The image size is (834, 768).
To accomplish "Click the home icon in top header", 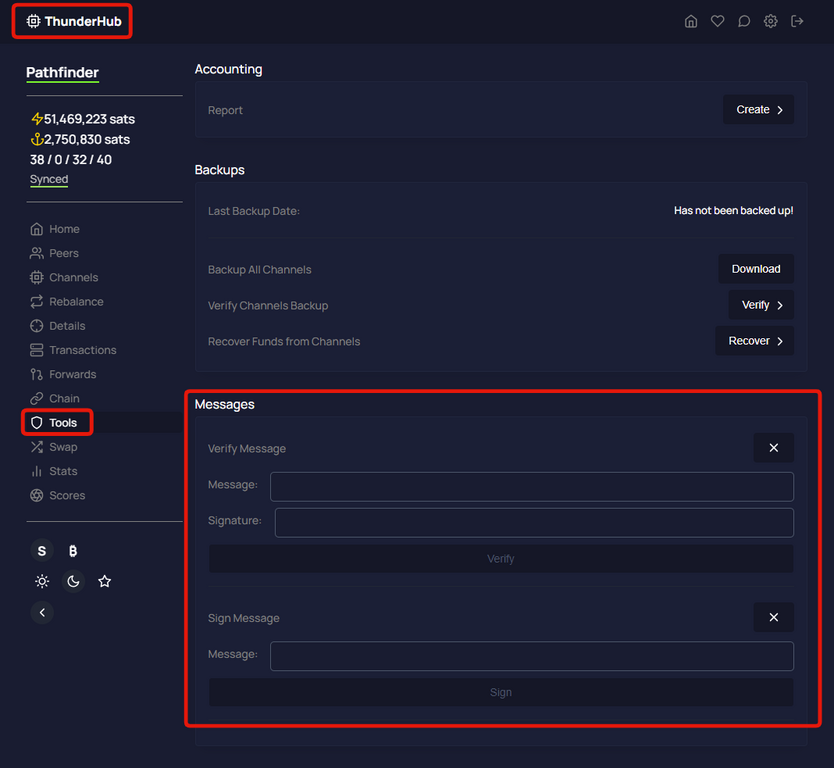I will pyautogui.click(x=691, y=21).
